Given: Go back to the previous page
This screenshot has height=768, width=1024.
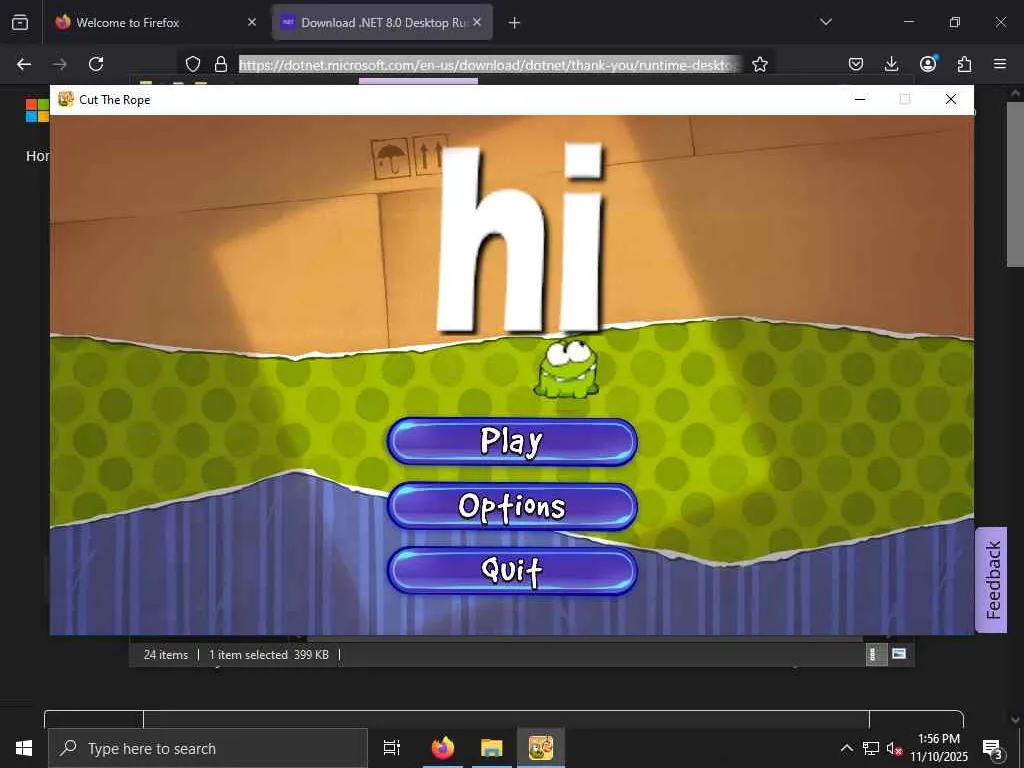Looking at the screenshot, I should pos(24,64).
